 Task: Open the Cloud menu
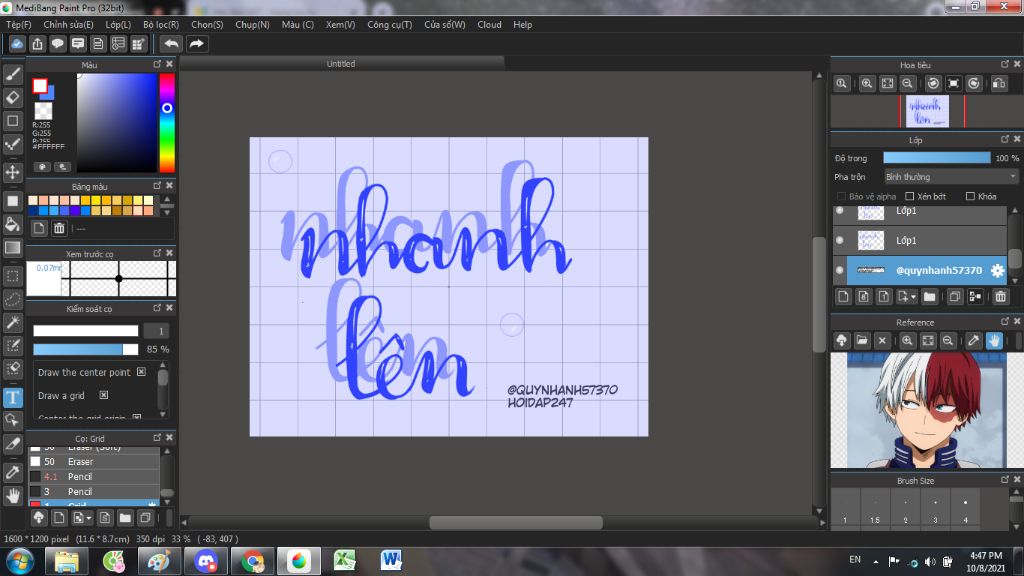489,25
